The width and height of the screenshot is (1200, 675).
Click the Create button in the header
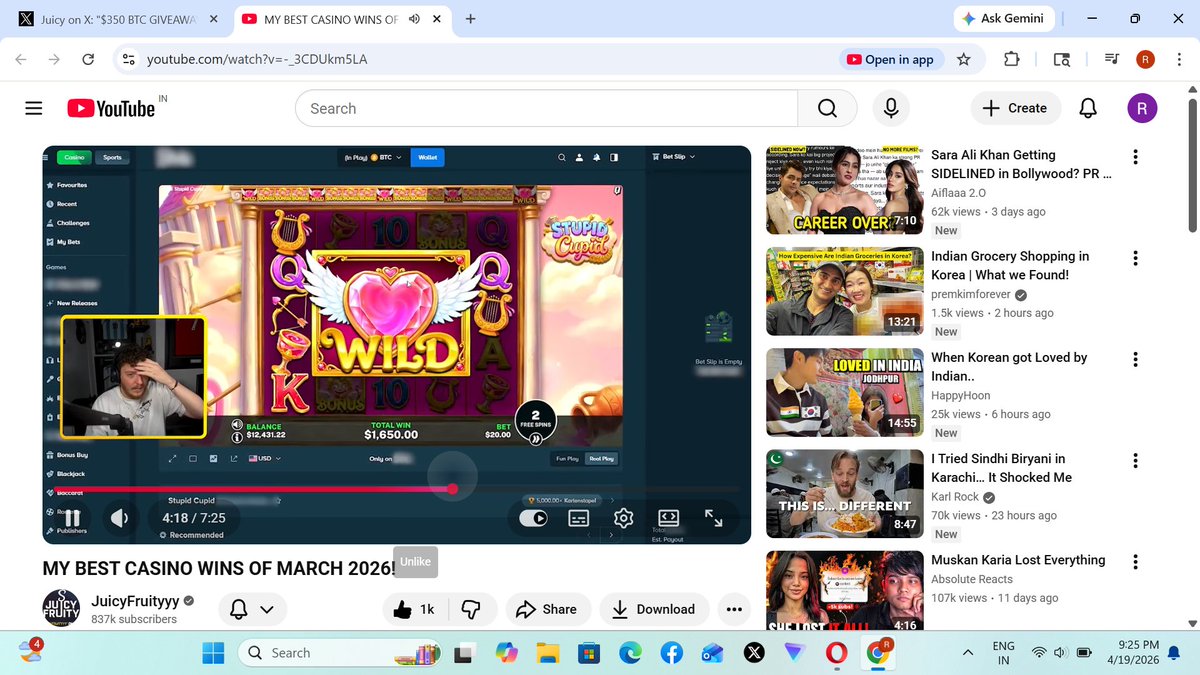pos(1014,108)
